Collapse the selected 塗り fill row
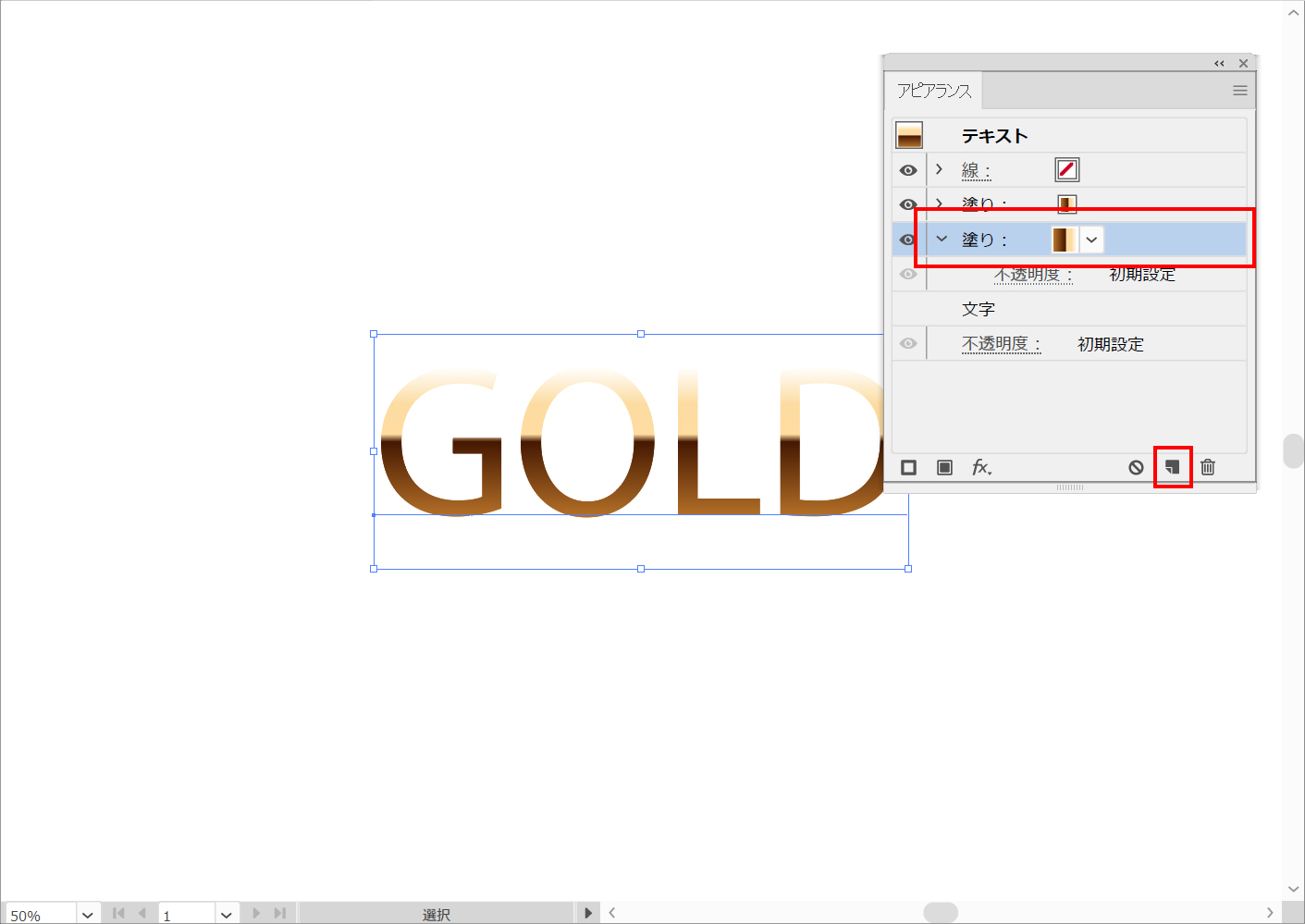The height and width of the screenshot is (924, 1305). click(x=942, y=239)
